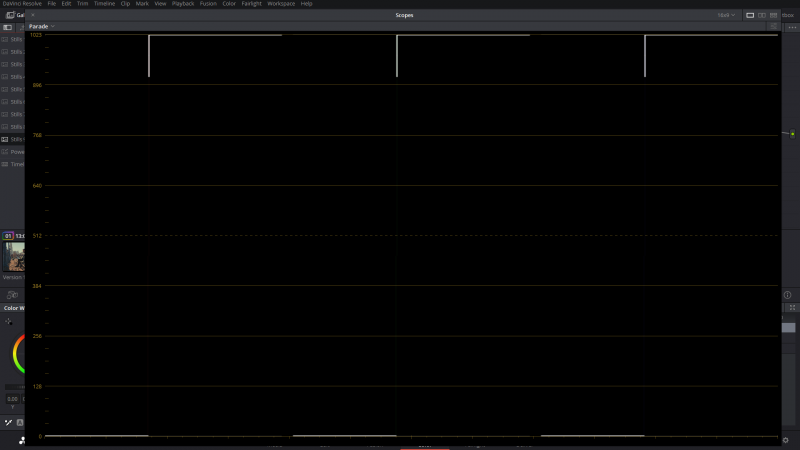Open the Parade scope type dropdown

[x=40, y=26]
